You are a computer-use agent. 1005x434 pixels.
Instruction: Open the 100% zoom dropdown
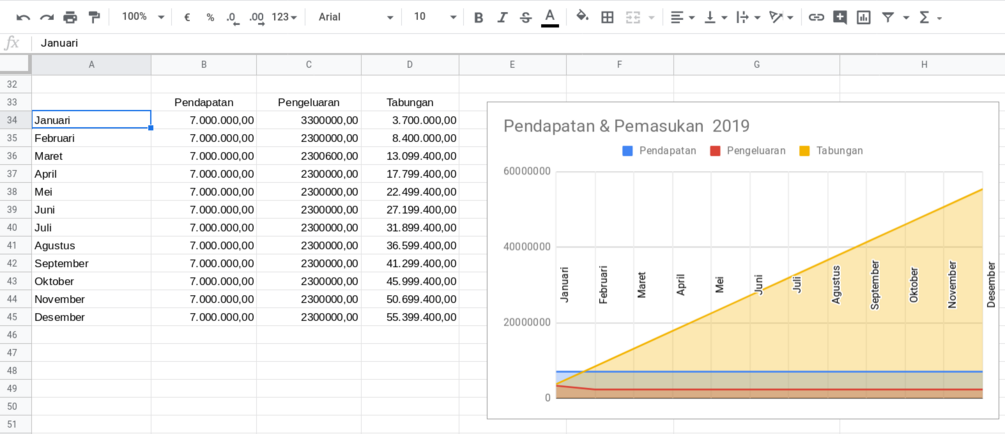click(x=143, y=17)
